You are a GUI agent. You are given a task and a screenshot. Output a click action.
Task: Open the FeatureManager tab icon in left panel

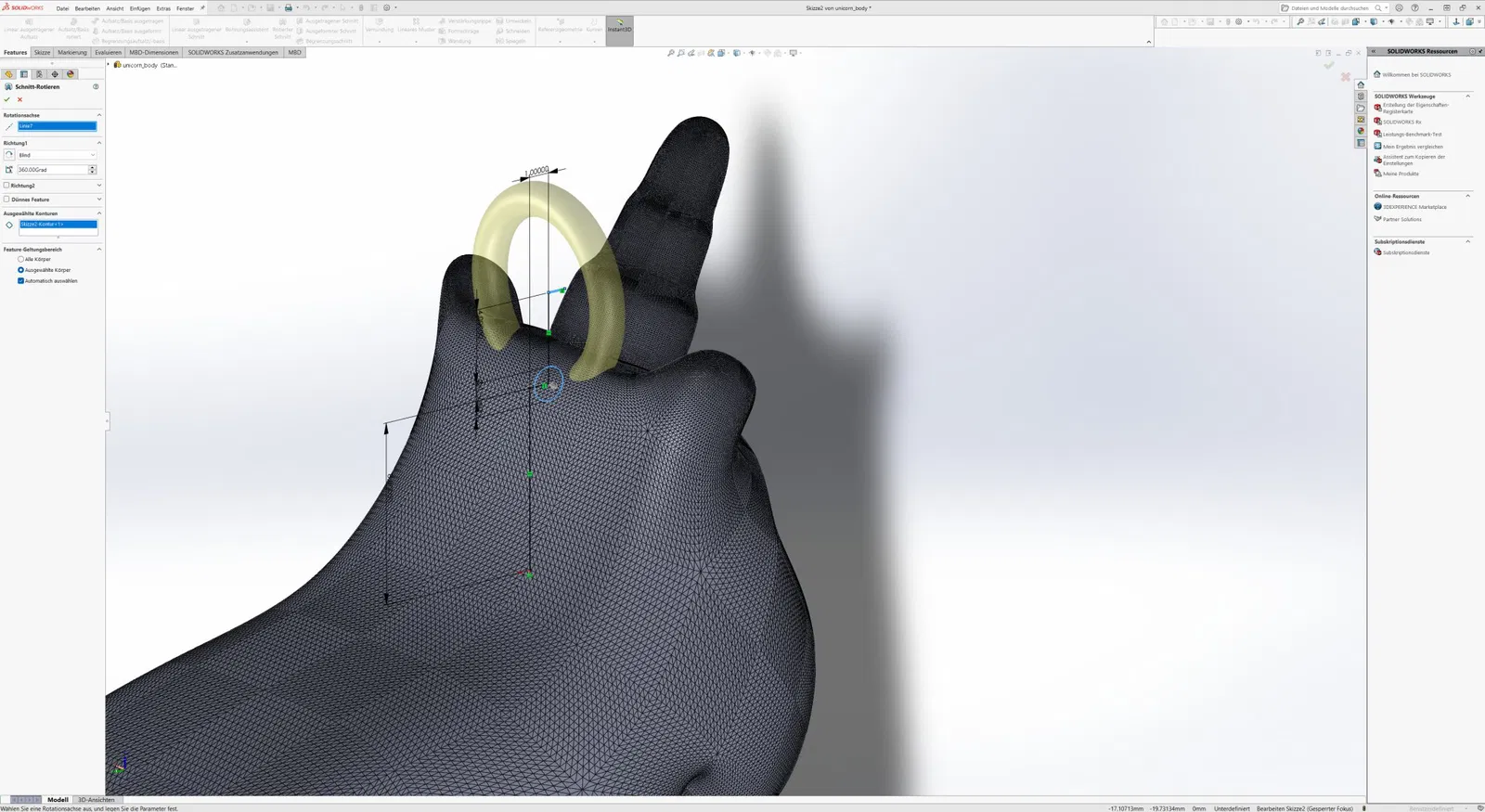tap(9, 74)
